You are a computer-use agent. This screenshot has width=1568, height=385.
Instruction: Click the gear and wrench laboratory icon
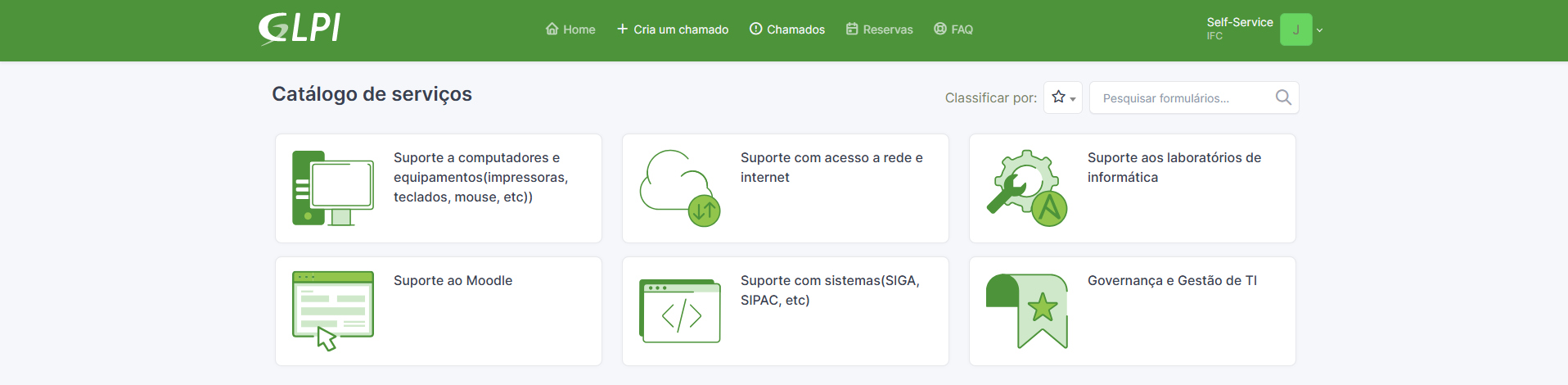coord(1027,188)
